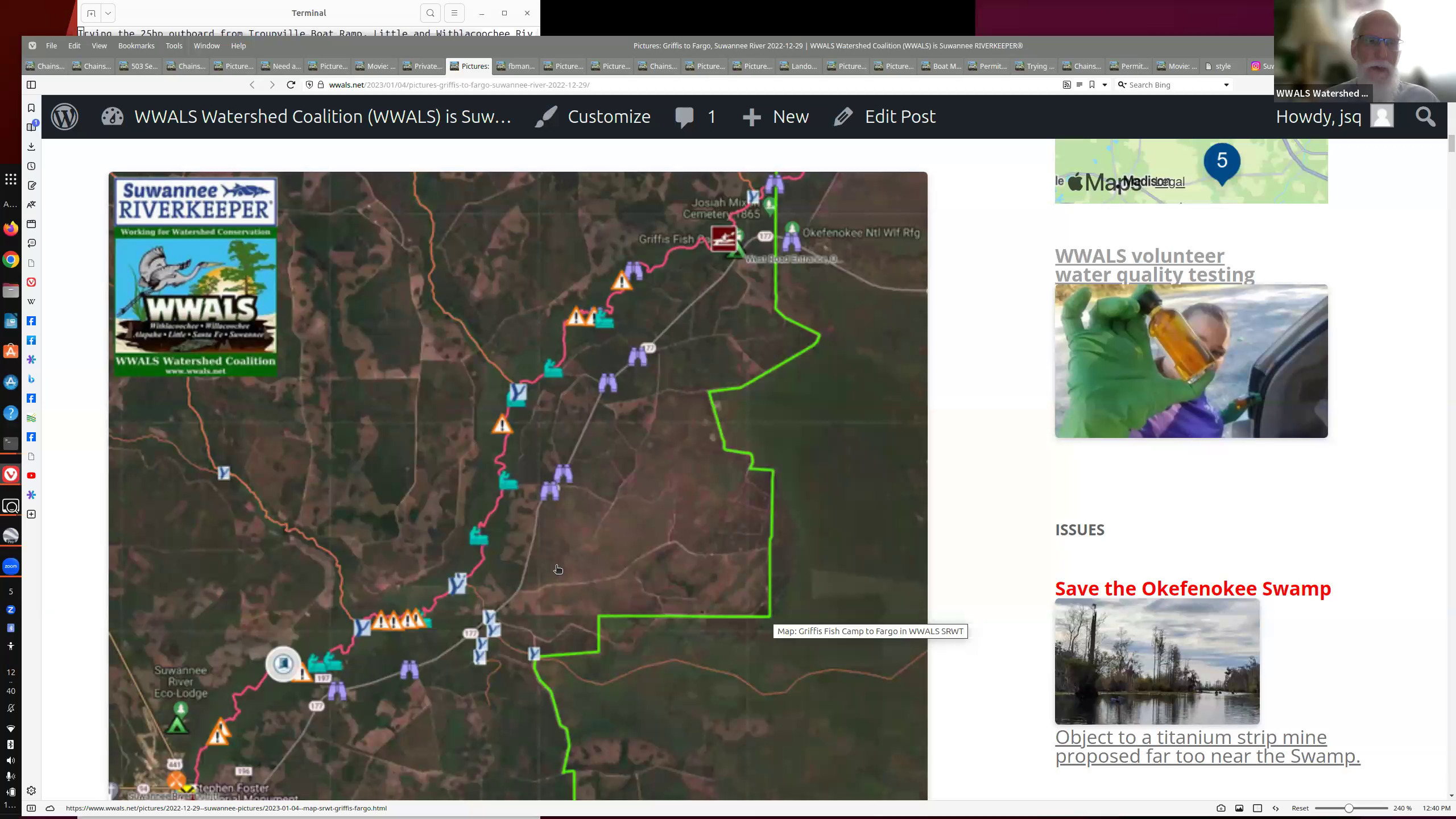Image resolution: width=1456 pixels, height=819 pixels.
Task: Open the WWALS Watershed Coalition site dashboard link
Action: (x=306, y=117)
